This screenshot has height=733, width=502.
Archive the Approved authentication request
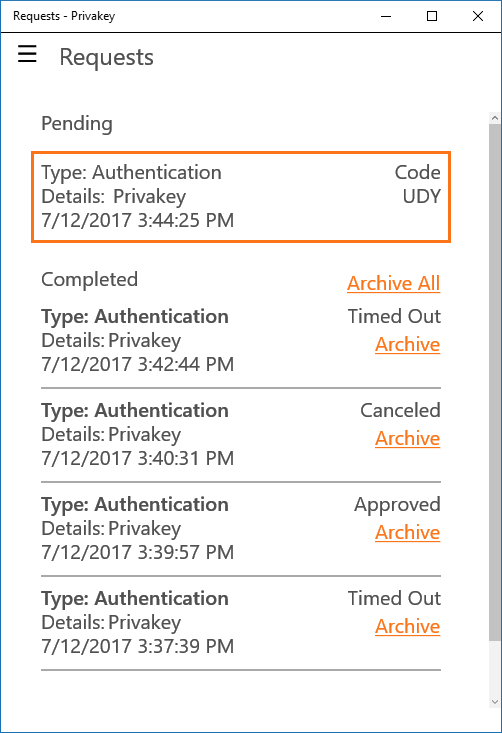[x=408, y=532]
